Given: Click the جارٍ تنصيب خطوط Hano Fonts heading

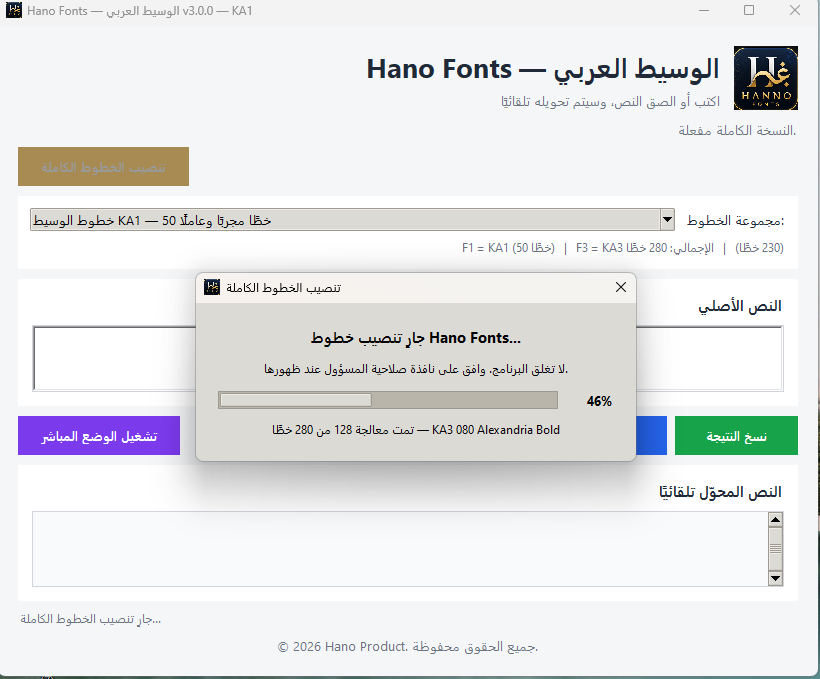Looking at the screenshot, I should (x=416, y=338).
